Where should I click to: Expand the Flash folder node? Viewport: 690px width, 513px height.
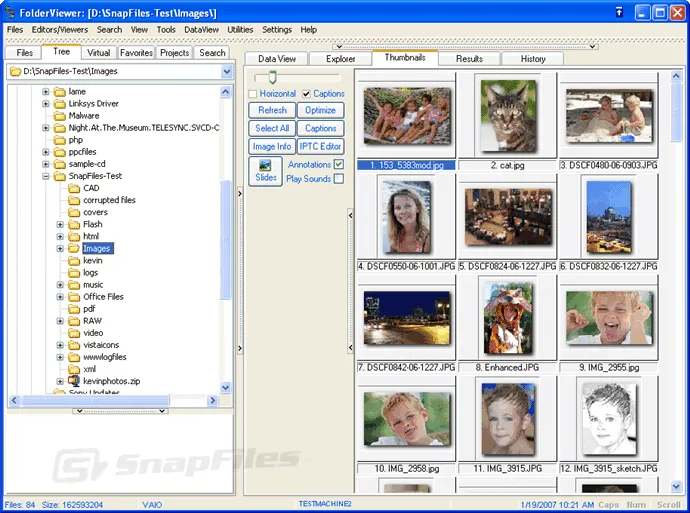(x=60, y=224)
